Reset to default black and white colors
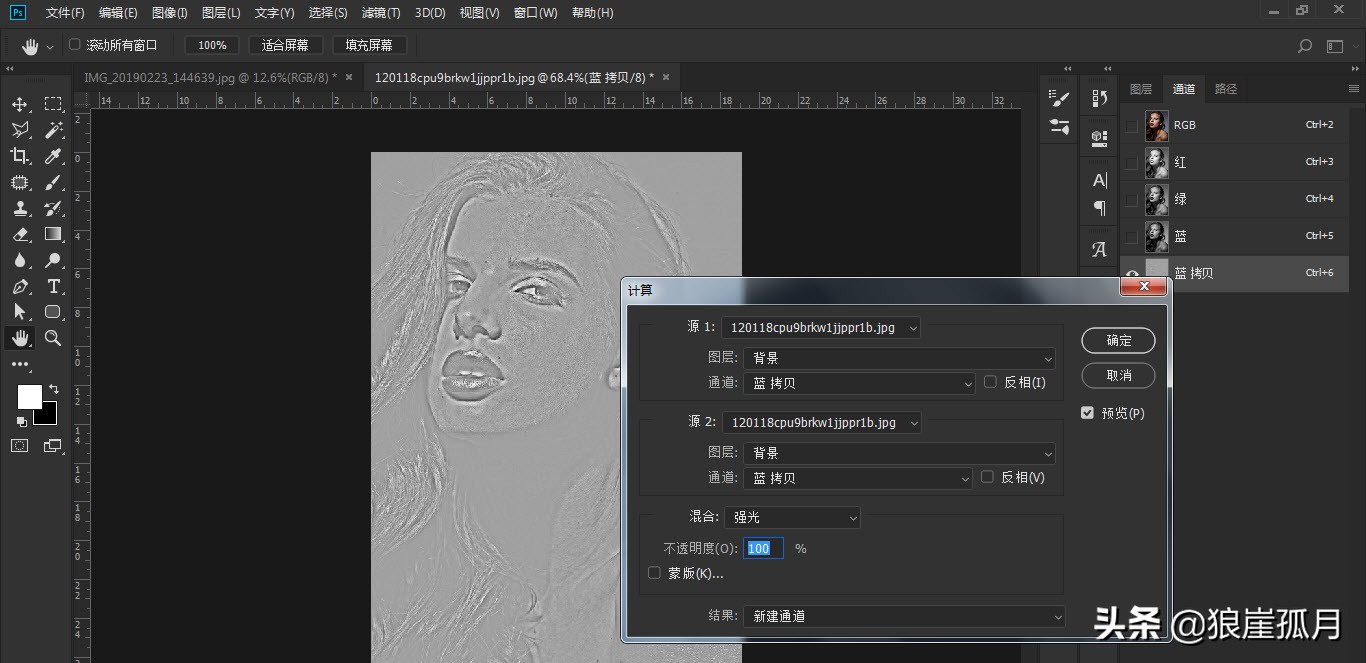 pyautogui.click(x=22, y=422)
